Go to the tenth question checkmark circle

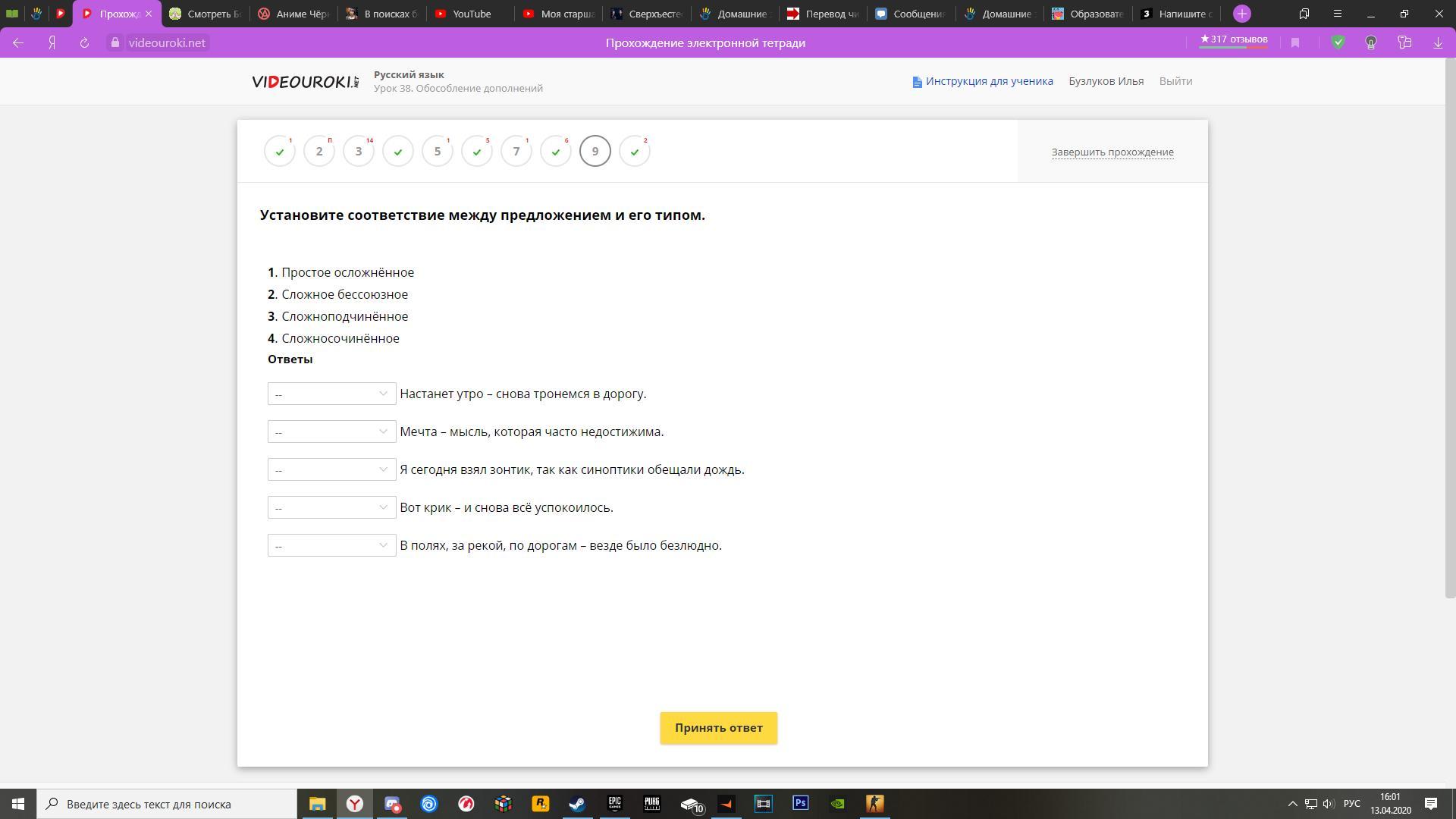pos(635,152)
